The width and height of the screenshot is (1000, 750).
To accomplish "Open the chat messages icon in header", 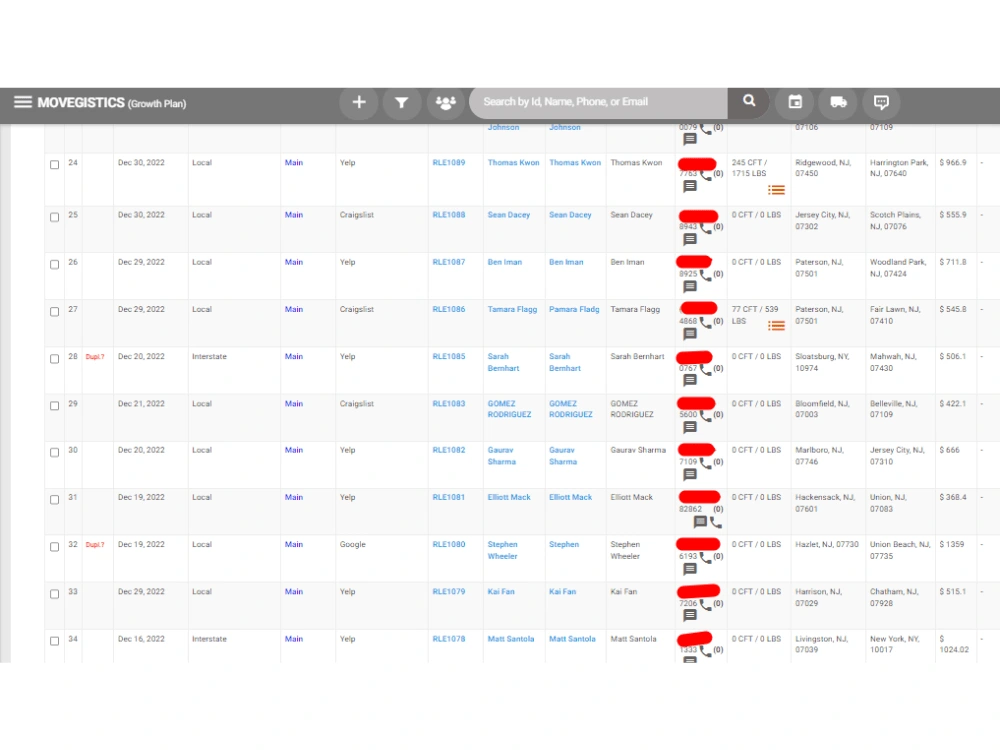I will pos(881,102).
